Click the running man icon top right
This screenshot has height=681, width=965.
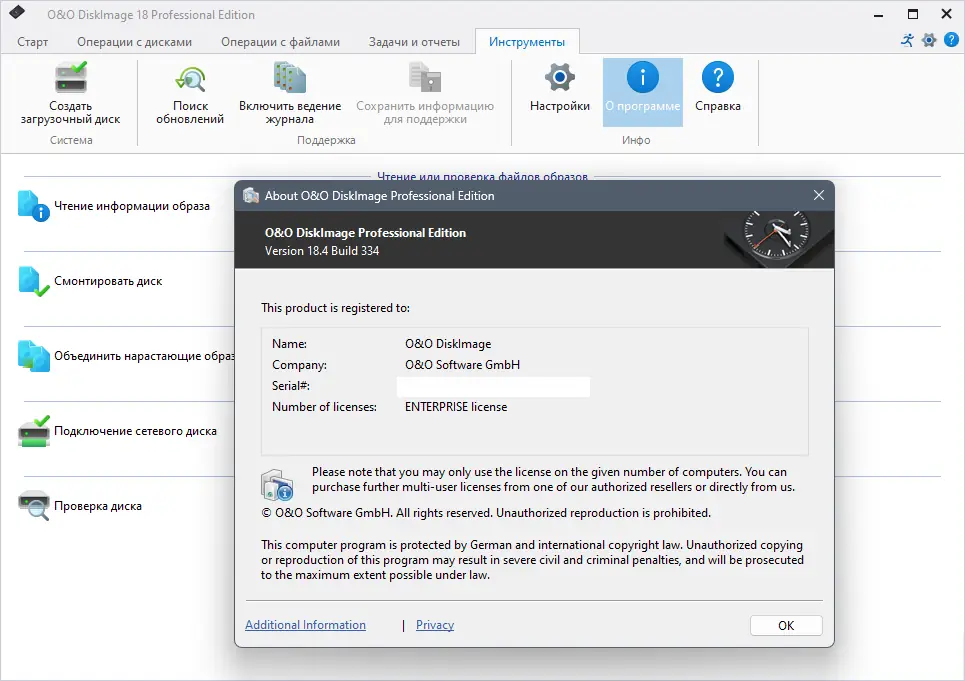point(907,41)
